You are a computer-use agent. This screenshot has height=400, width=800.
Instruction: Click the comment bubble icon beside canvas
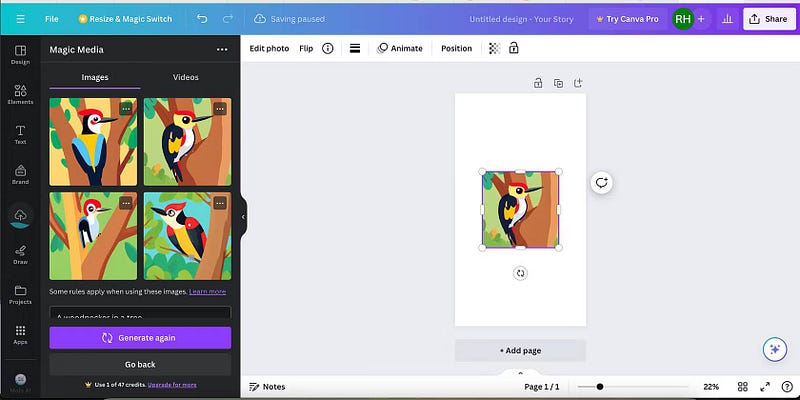[x=602, y=183]
